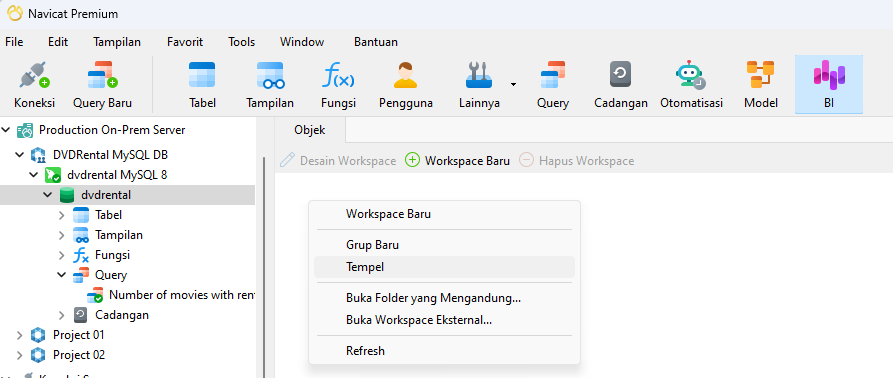893x378 pixels.
Task: Select Production On-Prem Server in tree
Action: [x=112, y=130]
